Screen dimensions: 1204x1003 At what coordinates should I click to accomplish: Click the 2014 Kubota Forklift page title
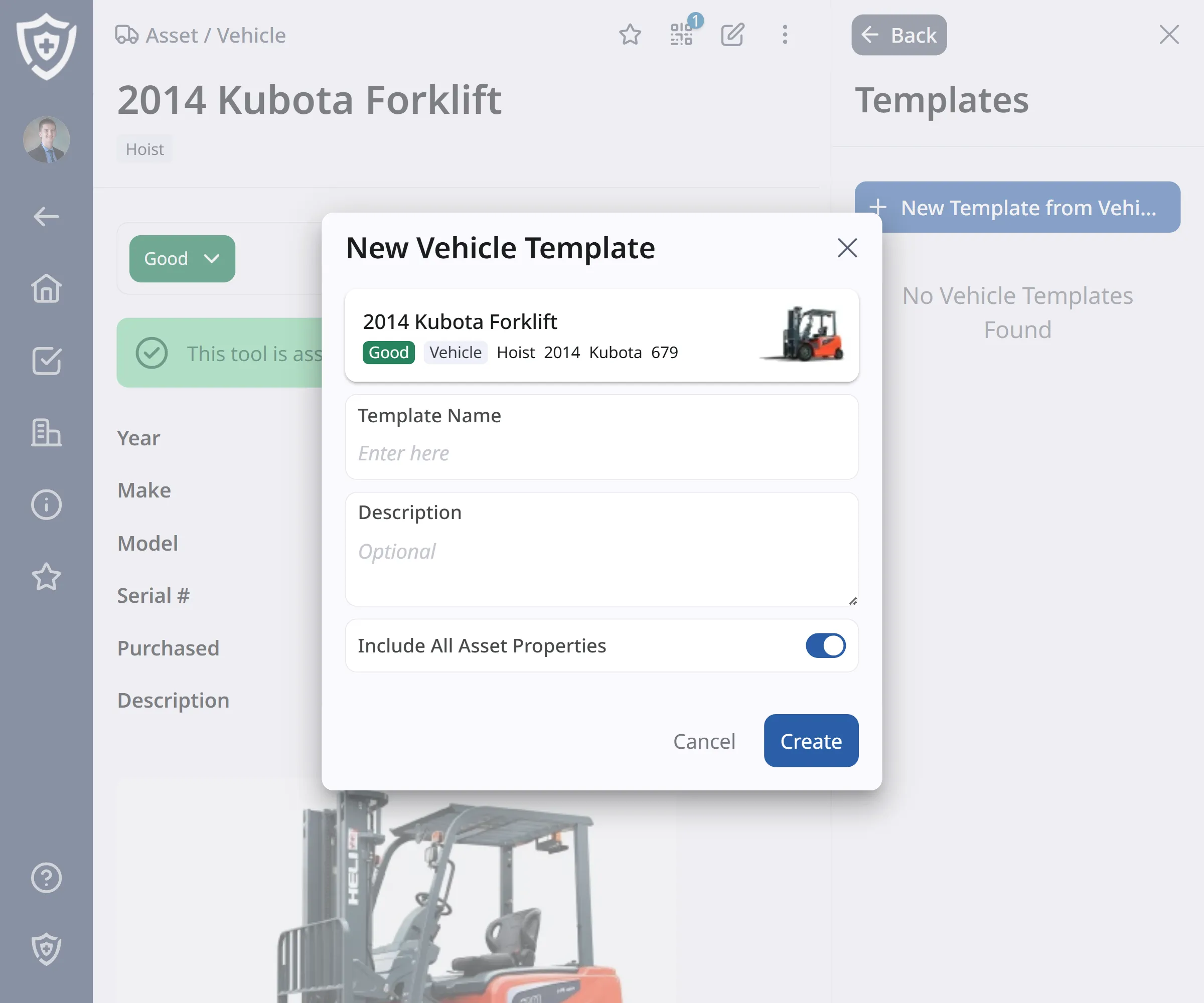coord(310,100)
